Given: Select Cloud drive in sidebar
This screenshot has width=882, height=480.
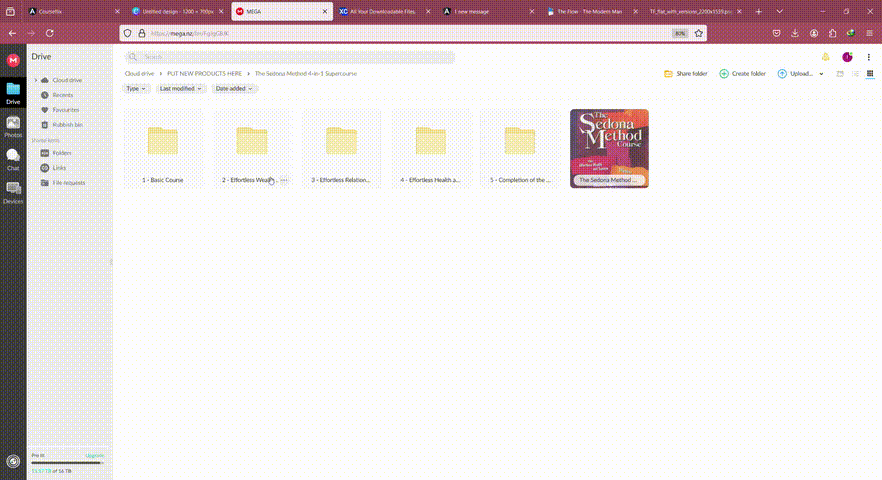Looking at the screenshot, I should click(x=67, y=80).
